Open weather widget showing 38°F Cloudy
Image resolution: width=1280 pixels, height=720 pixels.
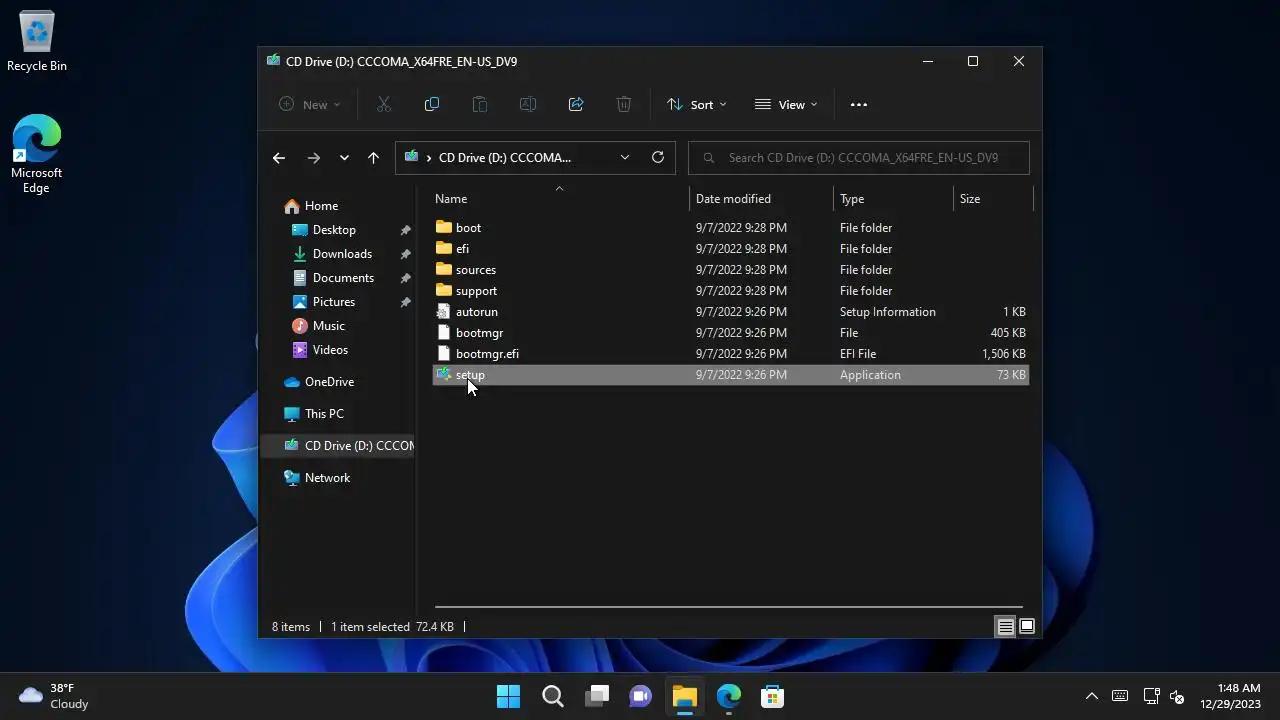tap(55, 696)
